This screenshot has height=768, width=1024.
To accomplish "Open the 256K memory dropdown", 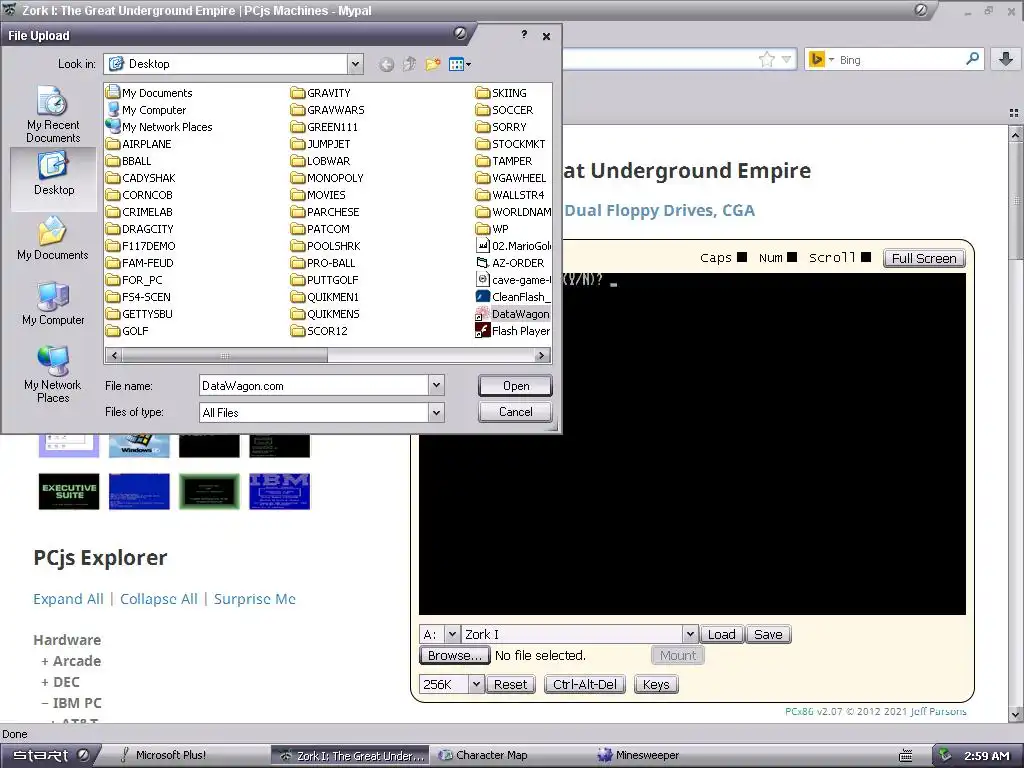I will 476,684.
